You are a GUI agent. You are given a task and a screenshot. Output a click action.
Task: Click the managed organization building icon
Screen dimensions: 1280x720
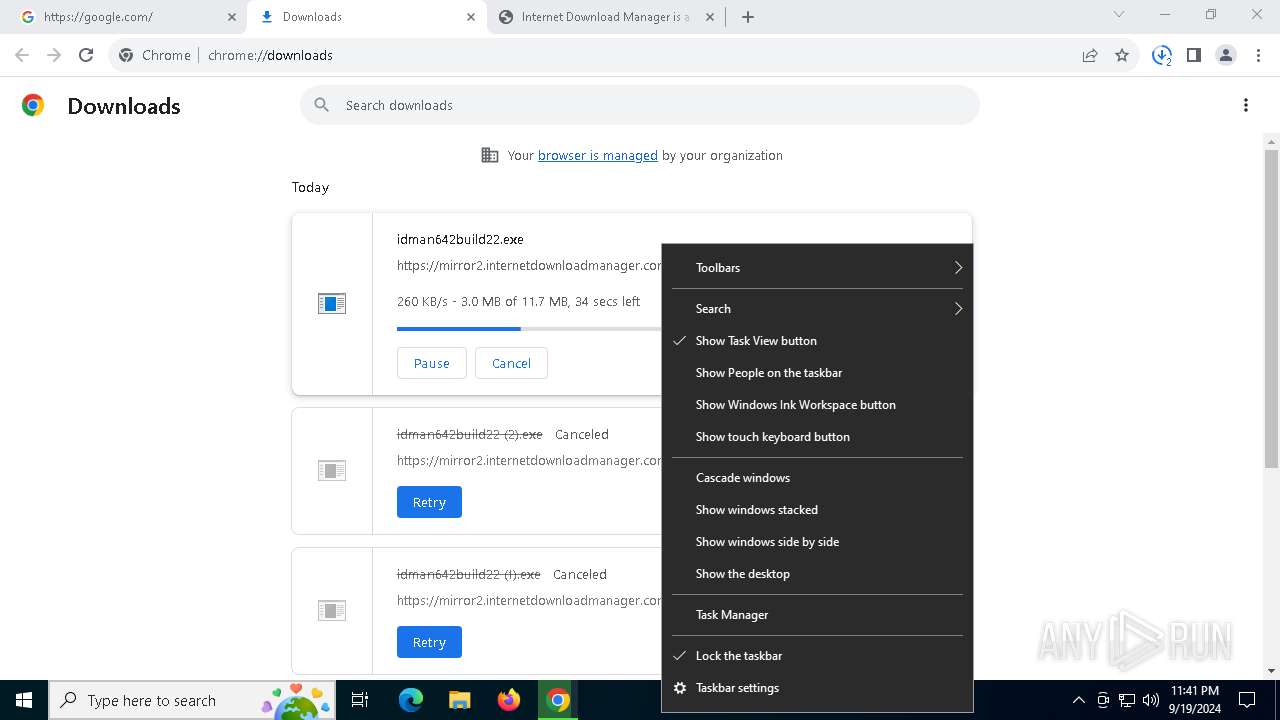(x=490, y=155)
